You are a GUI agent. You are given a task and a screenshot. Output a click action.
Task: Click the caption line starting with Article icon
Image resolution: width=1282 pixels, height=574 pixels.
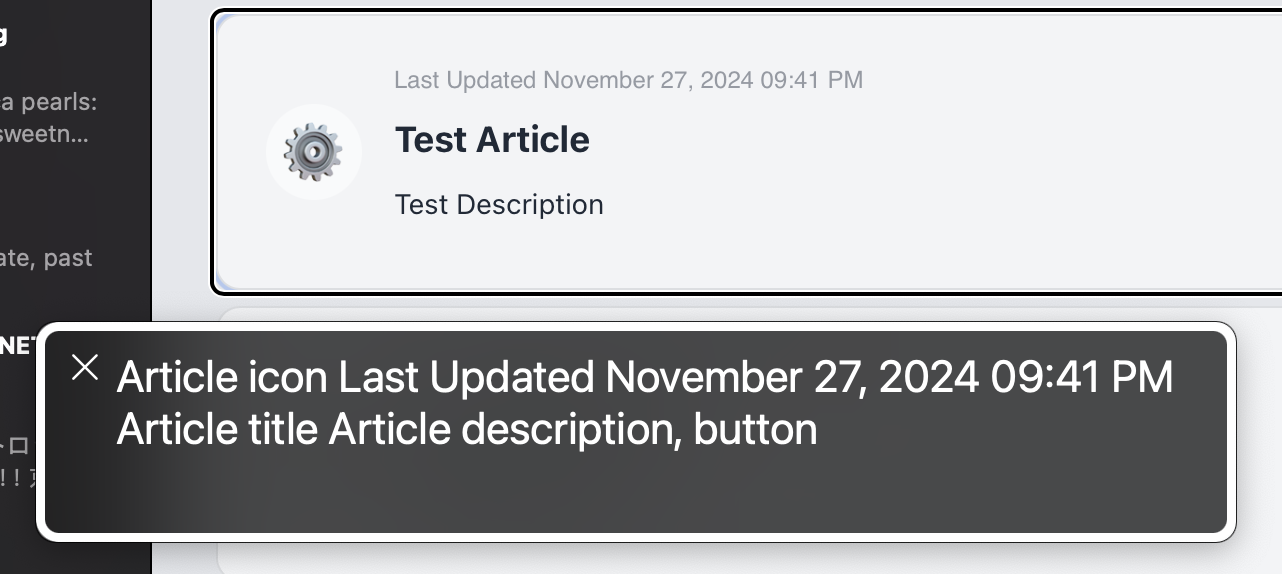click(x=644, y=378)
